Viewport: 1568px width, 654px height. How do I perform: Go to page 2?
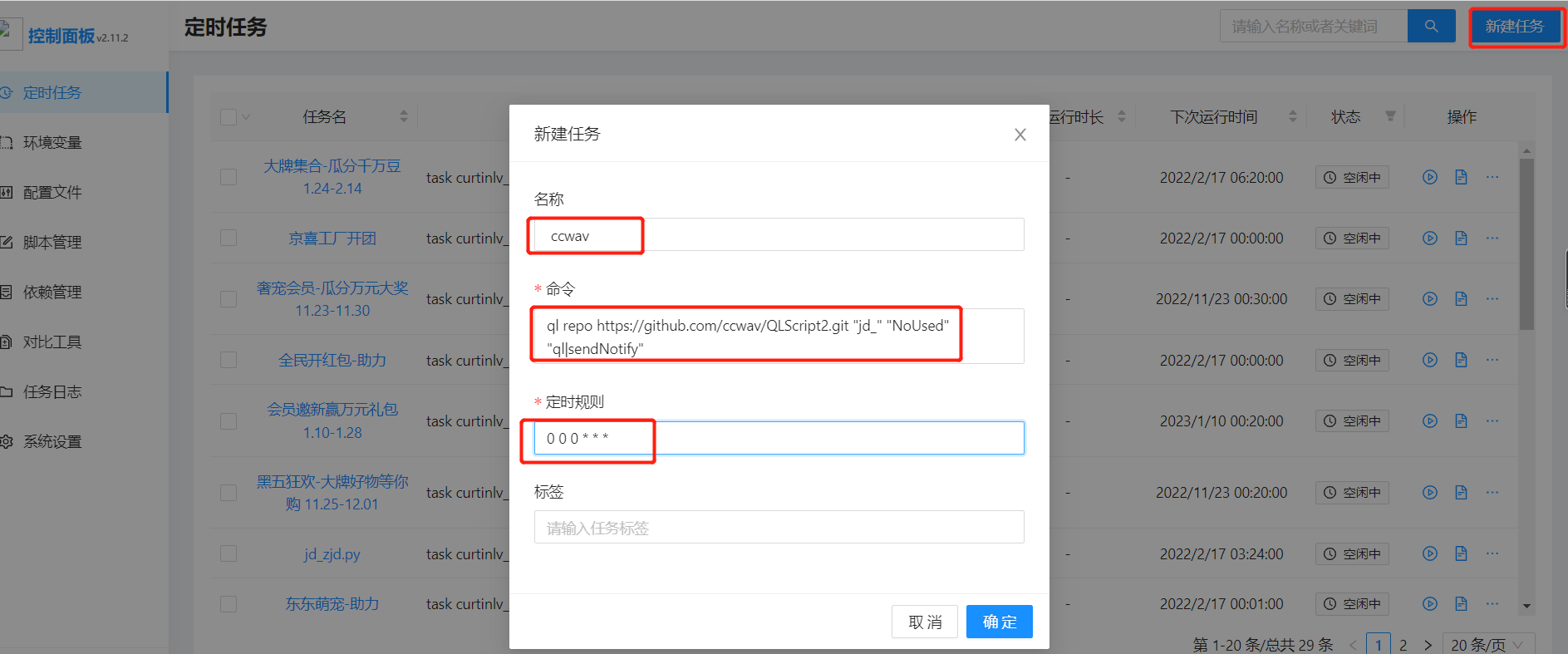pos(1403,645)
